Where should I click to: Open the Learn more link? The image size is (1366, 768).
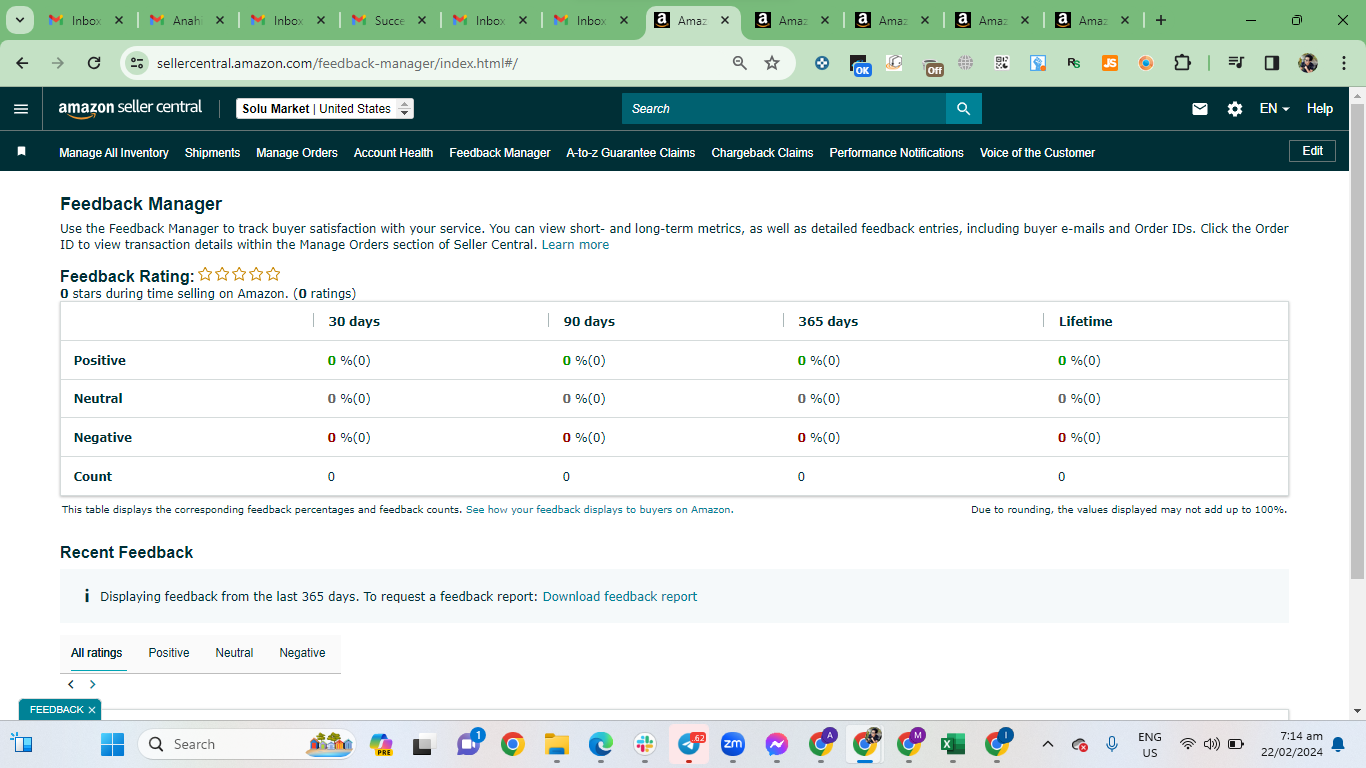coord(575,245)
